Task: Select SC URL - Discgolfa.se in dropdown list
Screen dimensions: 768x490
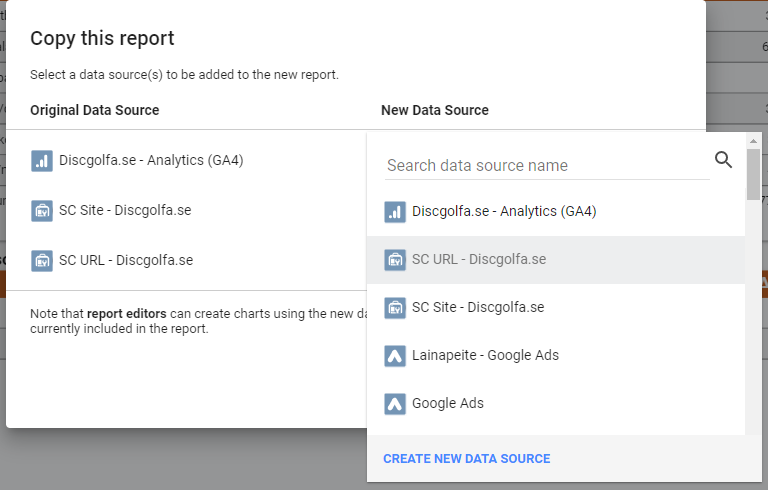Action: (x=556, y=260)
